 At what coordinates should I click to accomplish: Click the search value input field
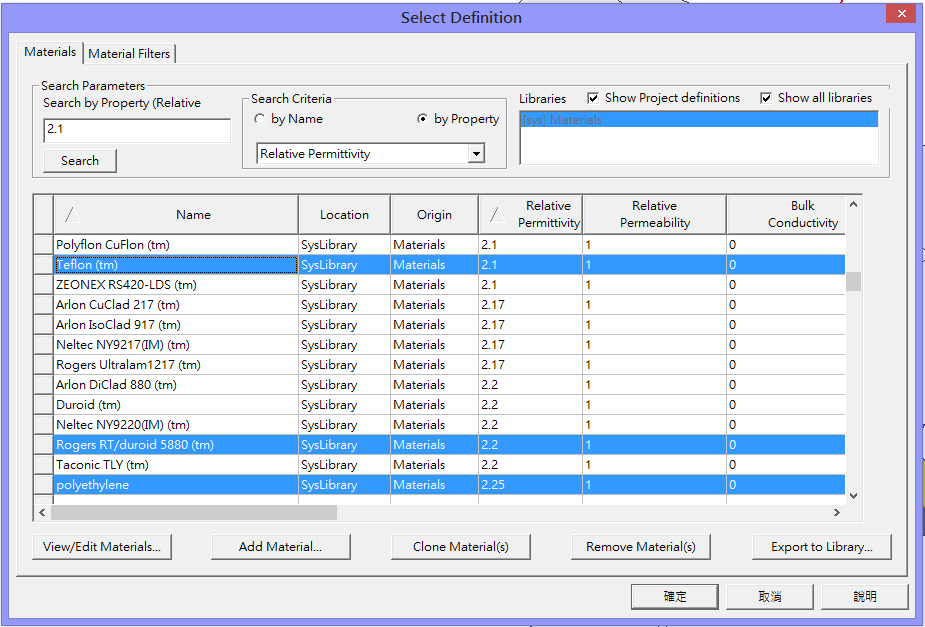click(137, 130)
